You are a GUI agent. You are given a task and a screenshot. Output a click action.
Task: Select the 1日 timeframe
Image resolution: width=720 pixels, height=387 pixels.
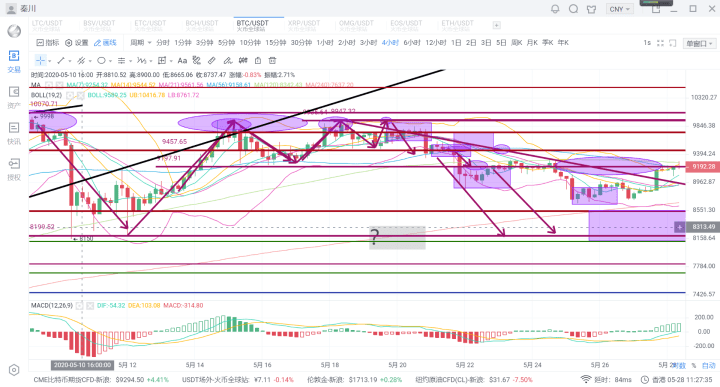(456, 43)
